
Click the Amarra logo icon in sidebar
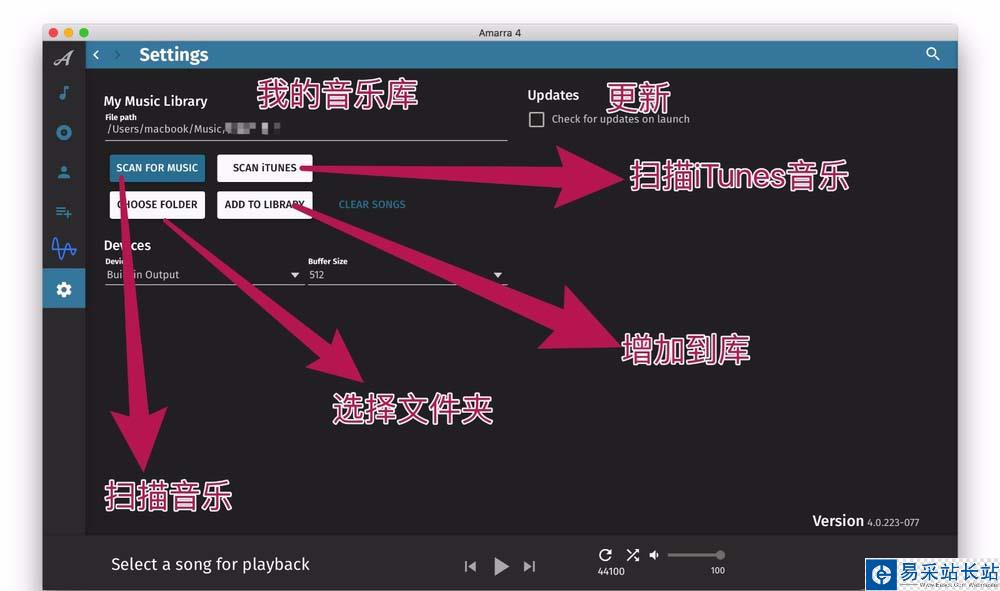coord(64,58)
